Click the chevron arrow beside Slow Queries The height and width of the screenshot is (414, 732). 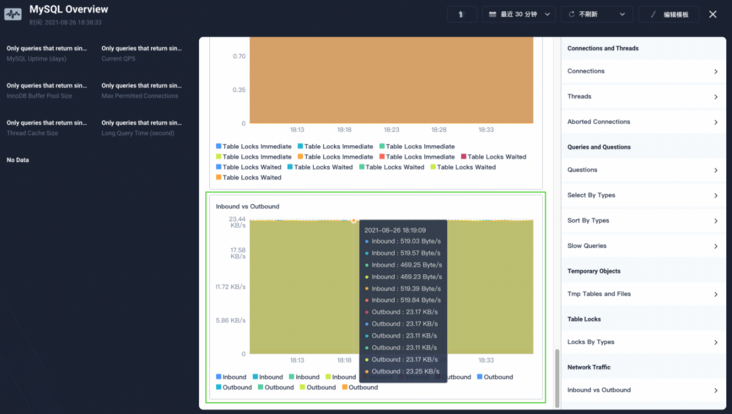716,246
